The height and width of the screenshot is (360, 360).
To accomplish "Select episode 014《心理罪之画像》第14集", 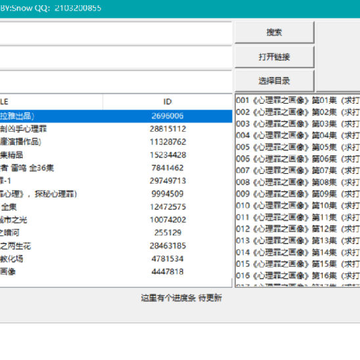I will [298, 252].
